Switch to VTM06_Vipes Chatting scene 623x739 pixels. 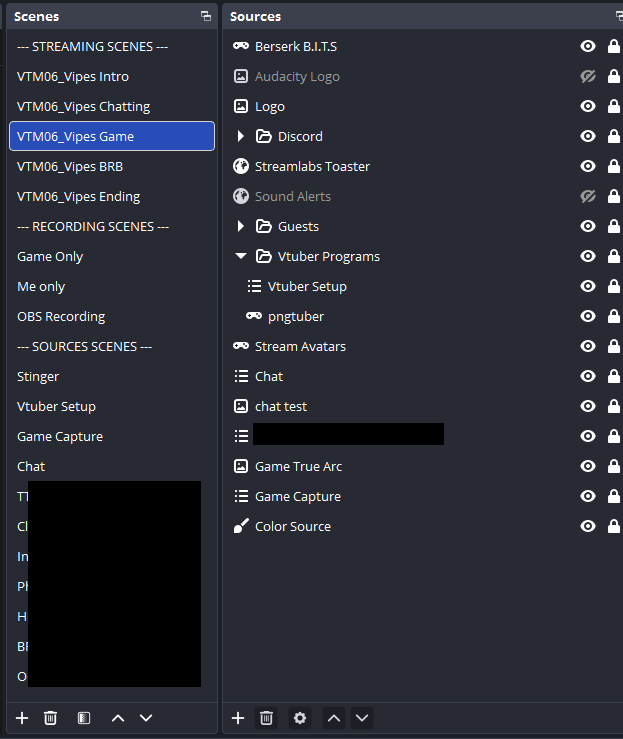pos(83,106)
